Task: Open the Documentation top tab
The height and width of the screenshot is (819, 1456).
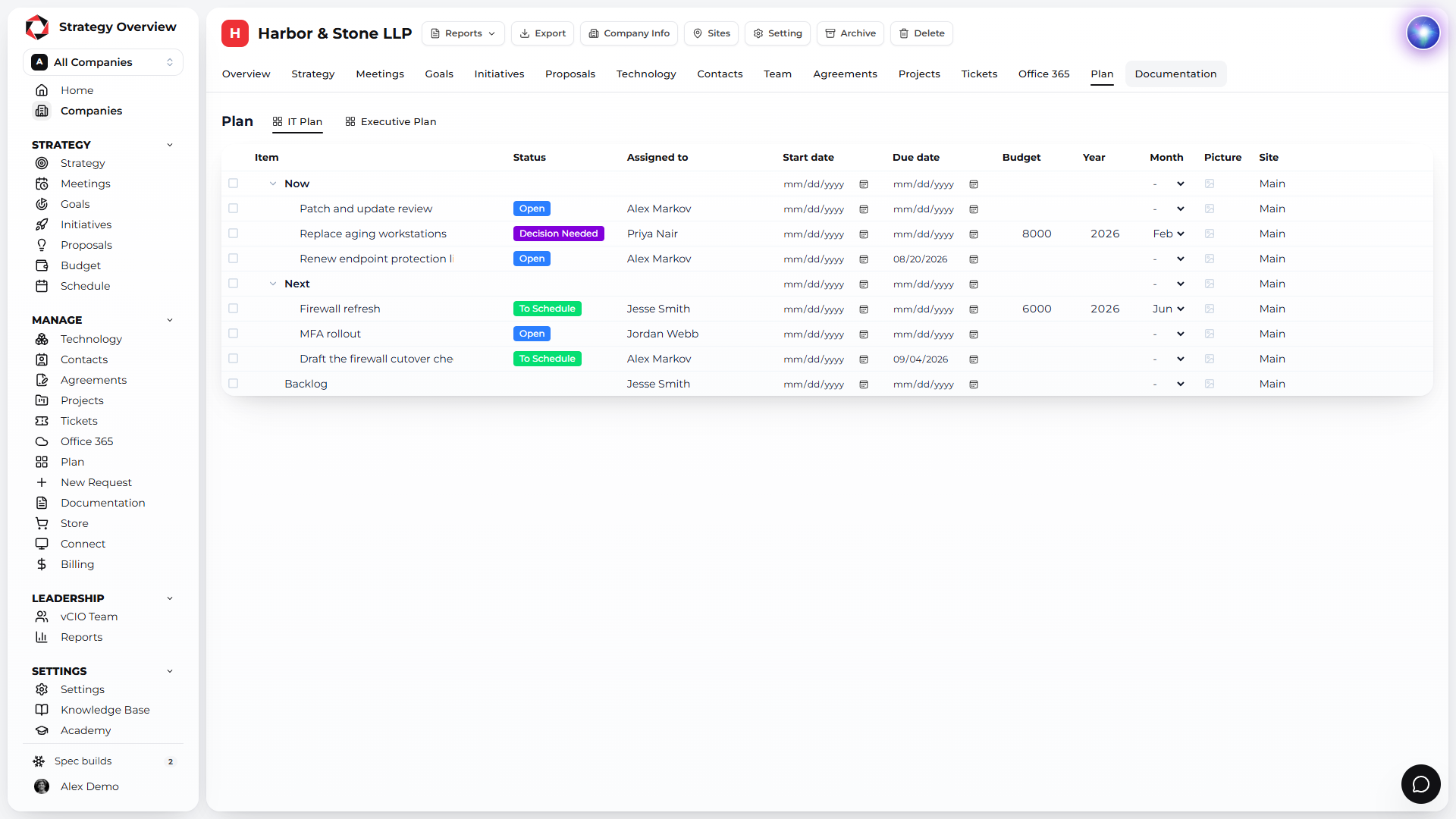Action: 1175,74
